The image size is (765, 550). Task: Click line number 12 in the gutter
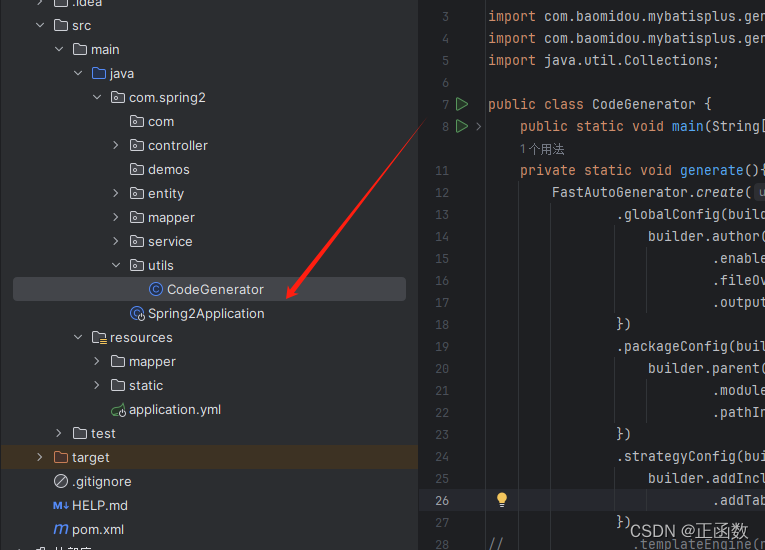pyautogui.click(x=442, y=193)
